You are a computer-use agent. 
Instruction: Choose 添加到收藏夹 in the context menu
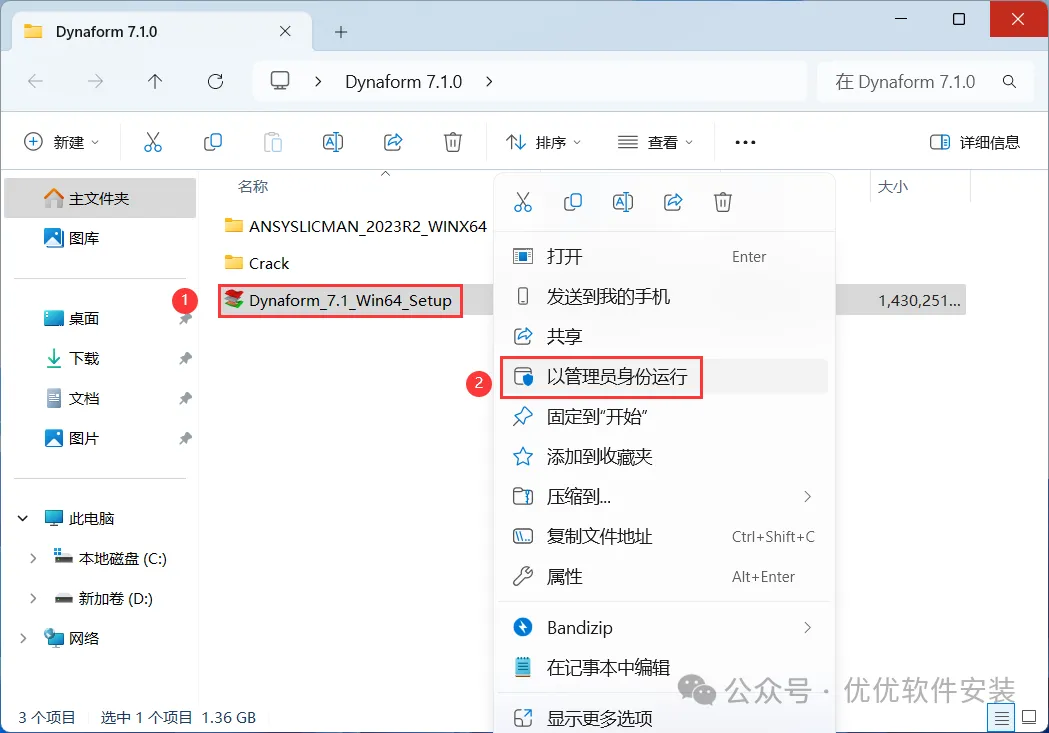664,457
